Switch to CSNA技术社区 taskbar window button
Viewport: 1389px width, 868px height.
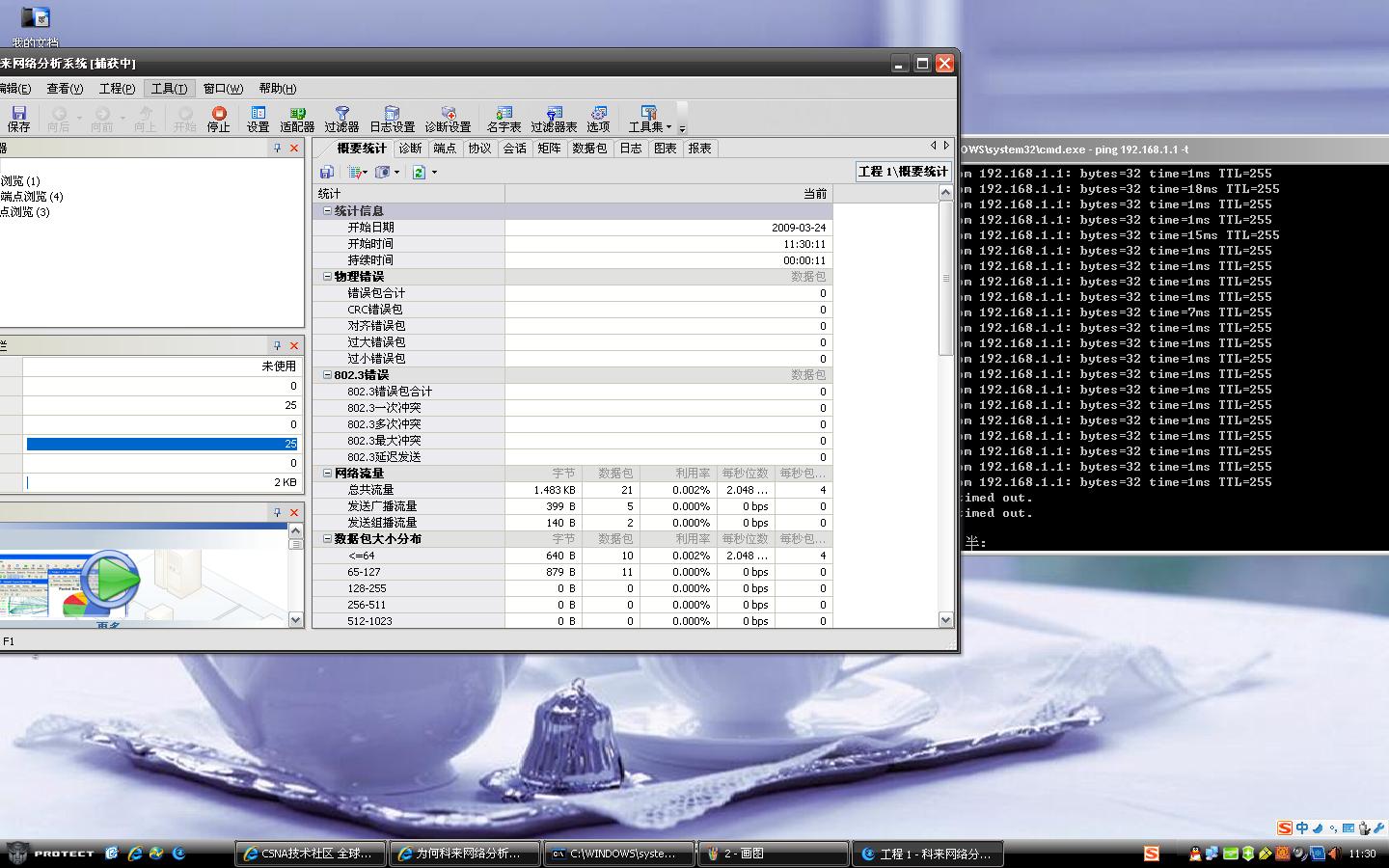coord(310,854)
